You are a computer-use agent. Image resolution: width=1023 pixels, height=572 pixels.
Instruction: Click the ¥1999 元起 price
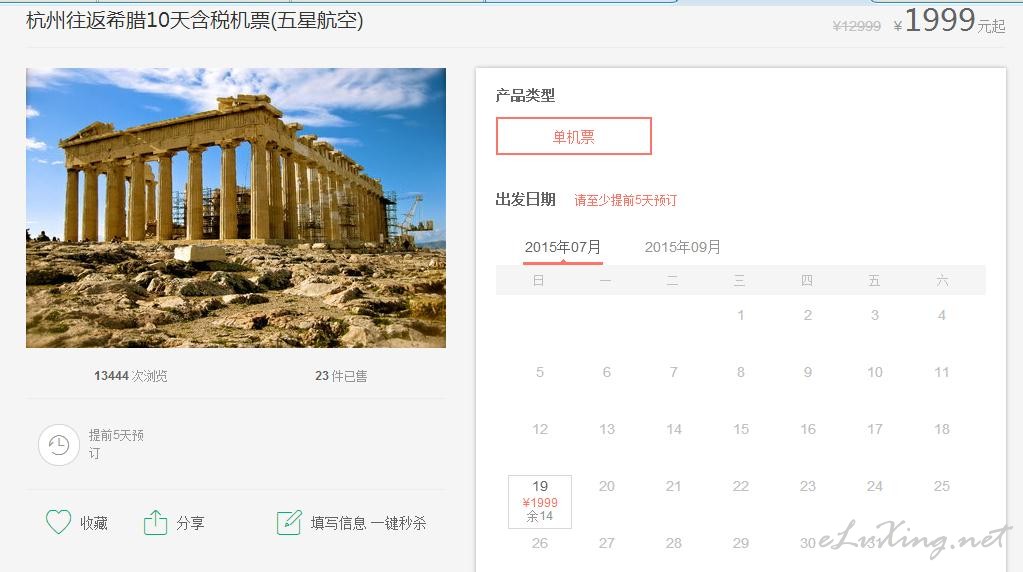tap(949, 21)
